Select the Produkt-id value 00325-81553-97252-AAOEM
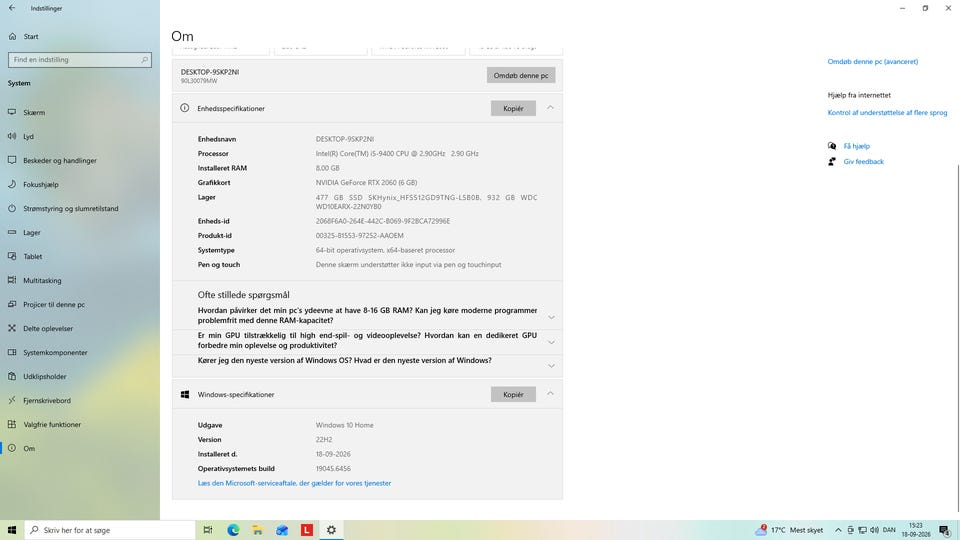 tap(359, 236)
